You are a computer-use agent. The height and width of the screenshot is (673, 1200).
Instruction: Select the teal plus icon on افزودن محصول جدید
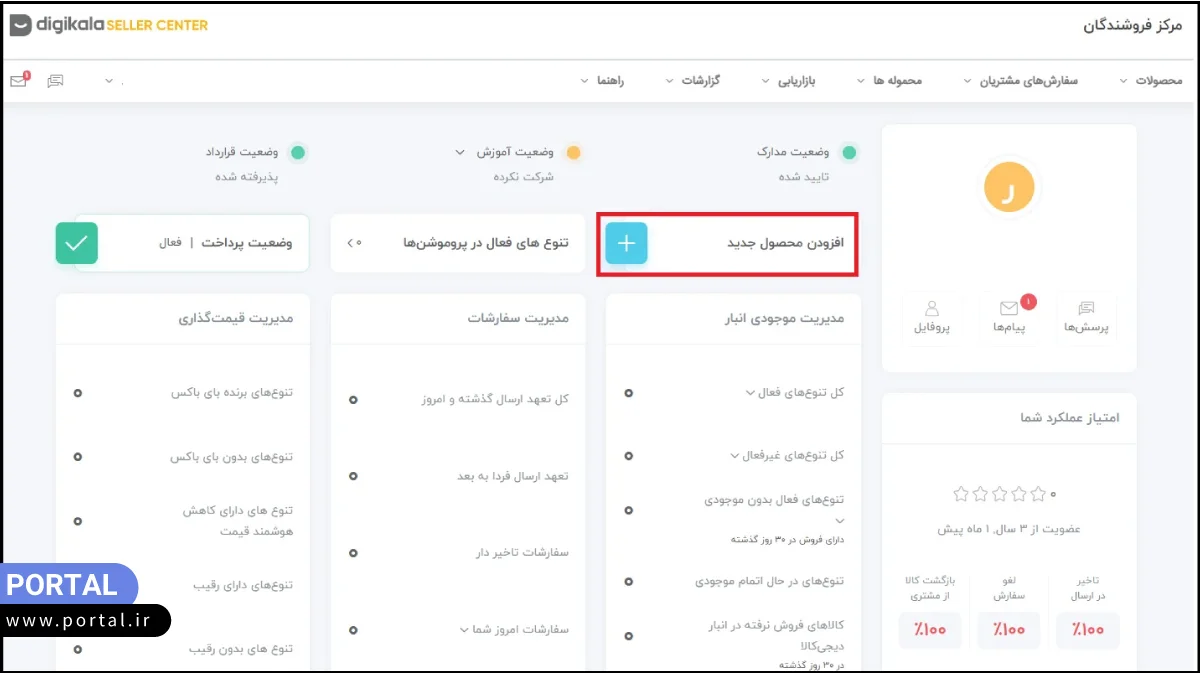click(626, 242)
